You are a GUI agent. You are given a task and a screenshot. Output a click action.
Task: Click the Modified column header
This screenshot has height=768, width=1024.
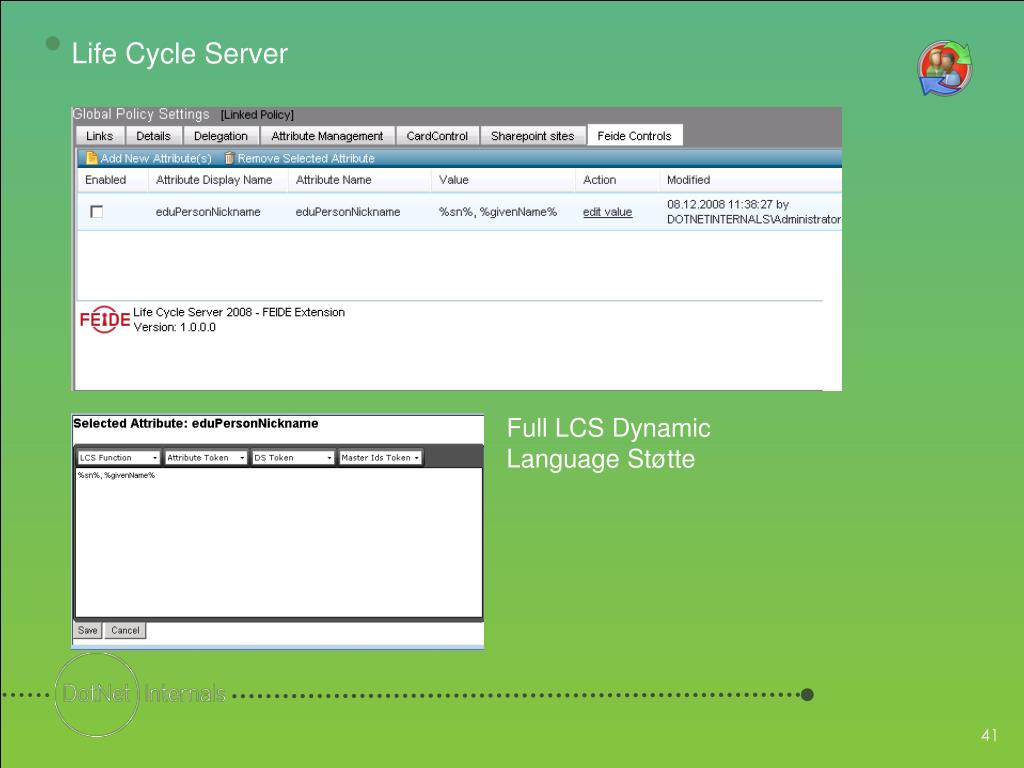[x=688, y=180]
